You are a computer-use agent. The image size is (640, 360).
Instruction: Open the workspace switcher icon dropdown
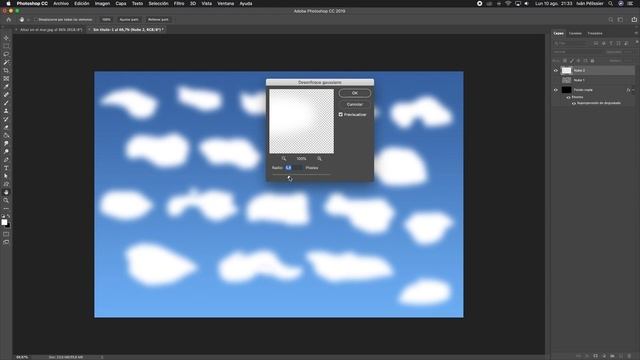(x=620, y=20)
